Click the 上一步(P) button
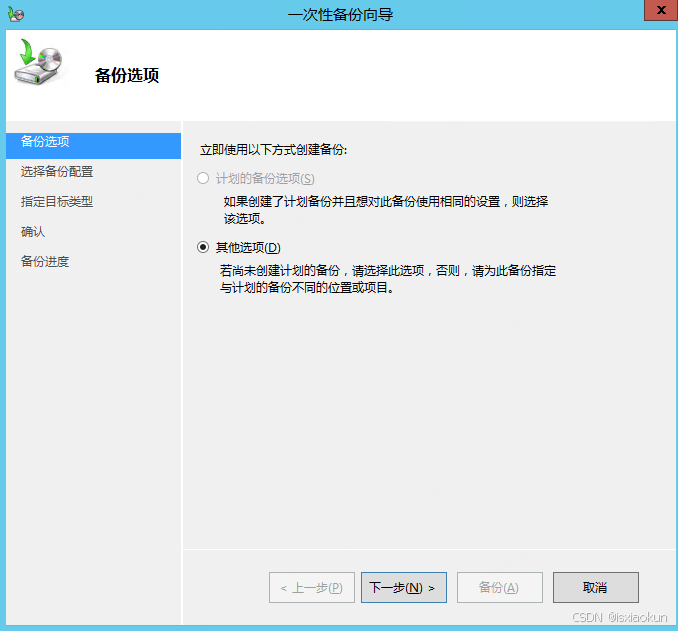The image size is (678, 631). tap(312, 588)
